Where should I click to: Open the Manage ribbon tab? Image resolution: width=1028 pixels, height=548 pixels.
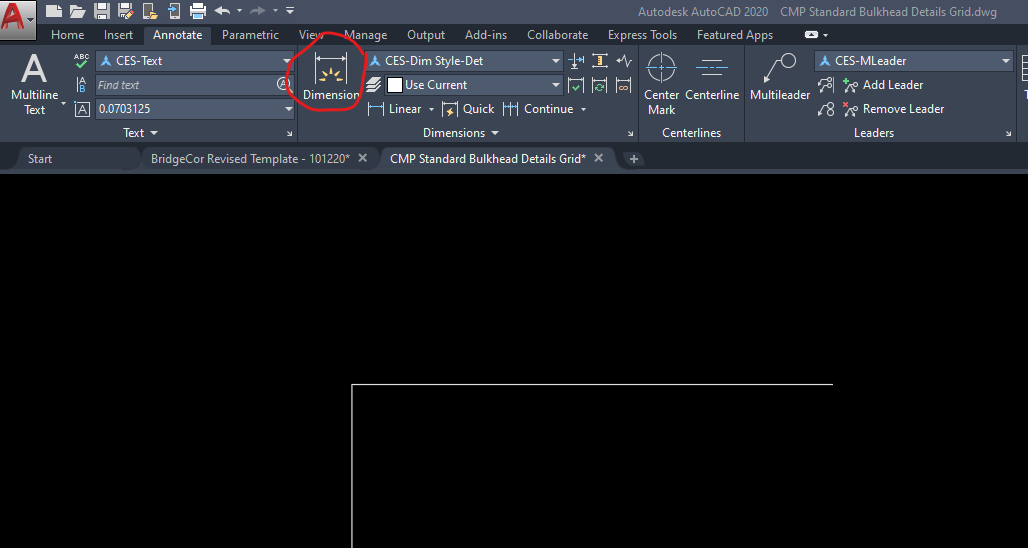pos(365,35)
